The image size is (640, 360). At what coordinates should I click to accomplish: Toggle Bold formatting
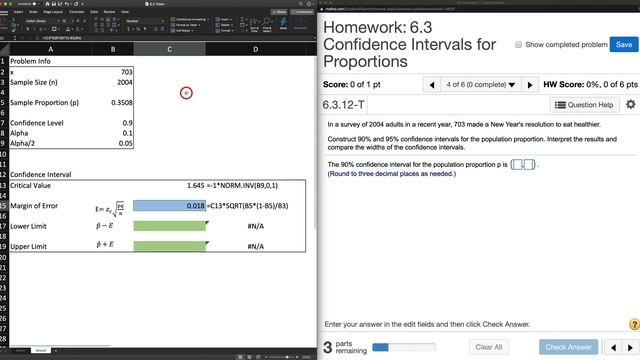[x=28, y=29]
